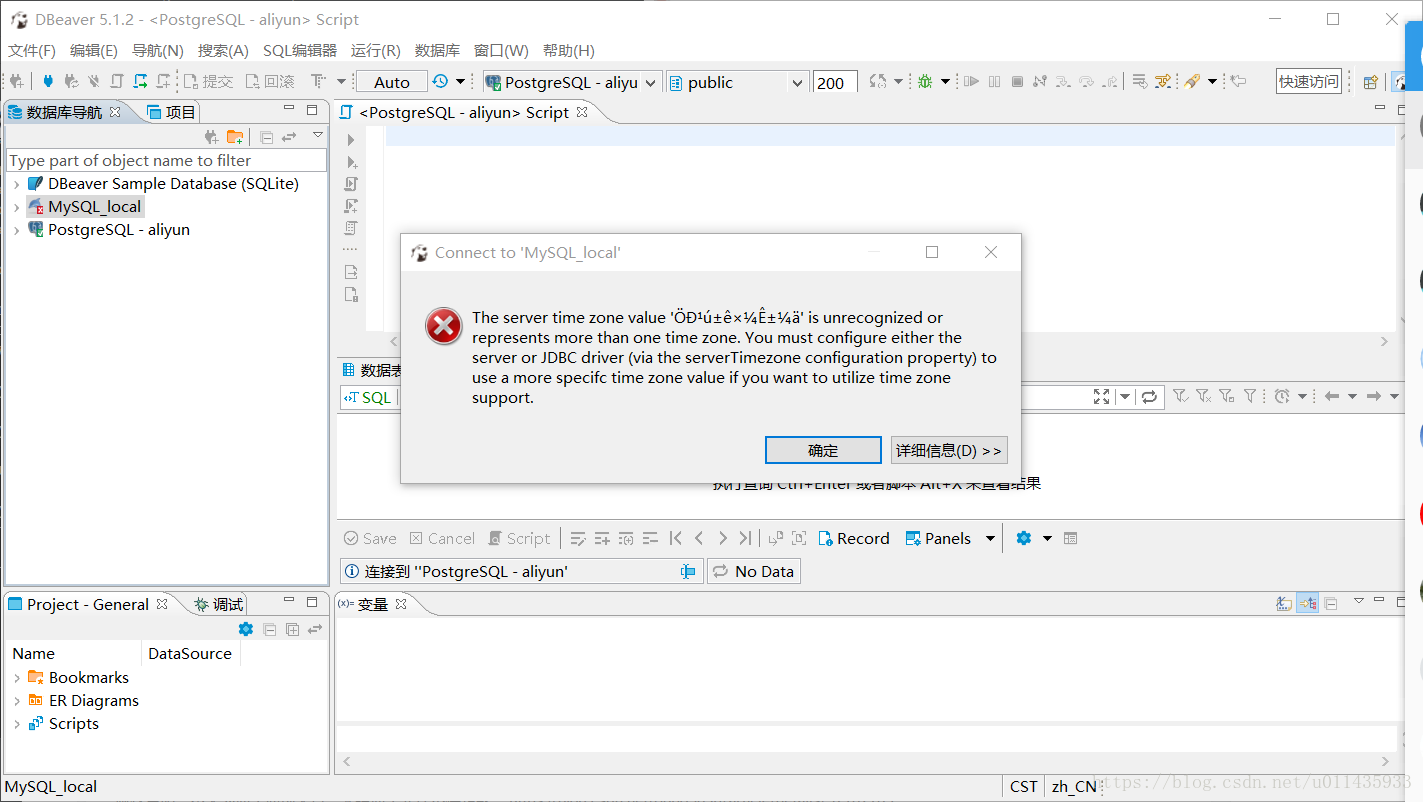1423x802 pixels.
Task: Open the 数据库 menu
Action: point(437,50)
